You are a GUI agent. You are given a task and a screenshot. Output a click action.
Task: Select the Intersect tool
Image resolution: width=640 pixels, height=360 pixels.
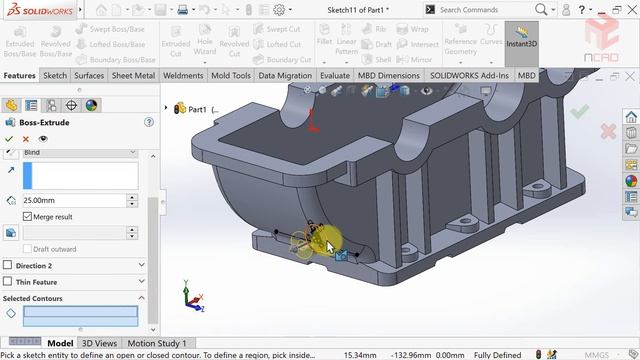(x=418, y=44)
